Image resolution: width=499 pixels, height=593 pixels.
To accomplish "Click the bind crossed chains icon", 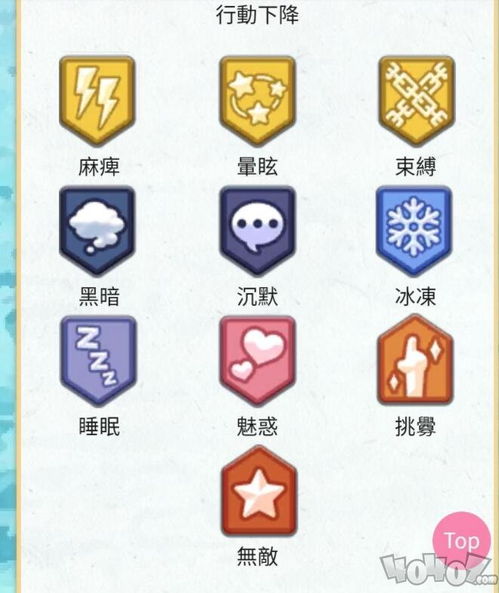I will click(x=416, y=101).
